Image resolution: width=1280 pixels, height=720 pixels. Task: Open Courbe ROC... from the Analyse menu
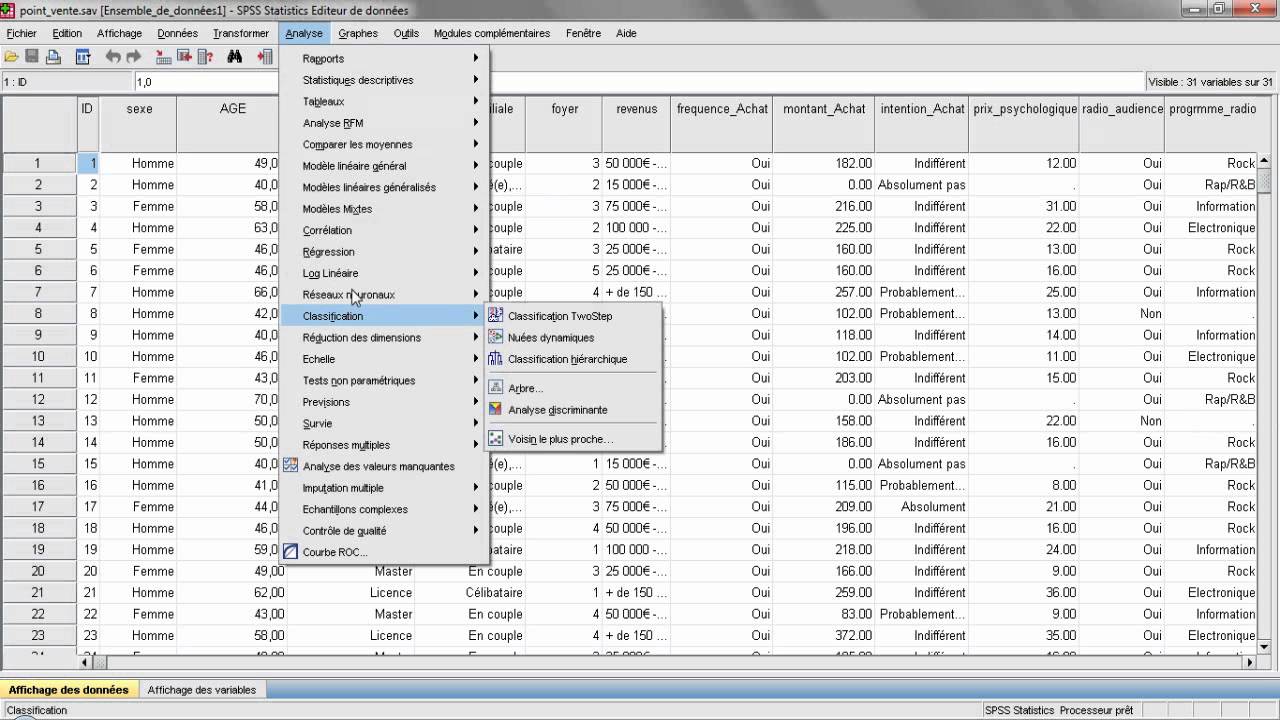tap(383, 552)
